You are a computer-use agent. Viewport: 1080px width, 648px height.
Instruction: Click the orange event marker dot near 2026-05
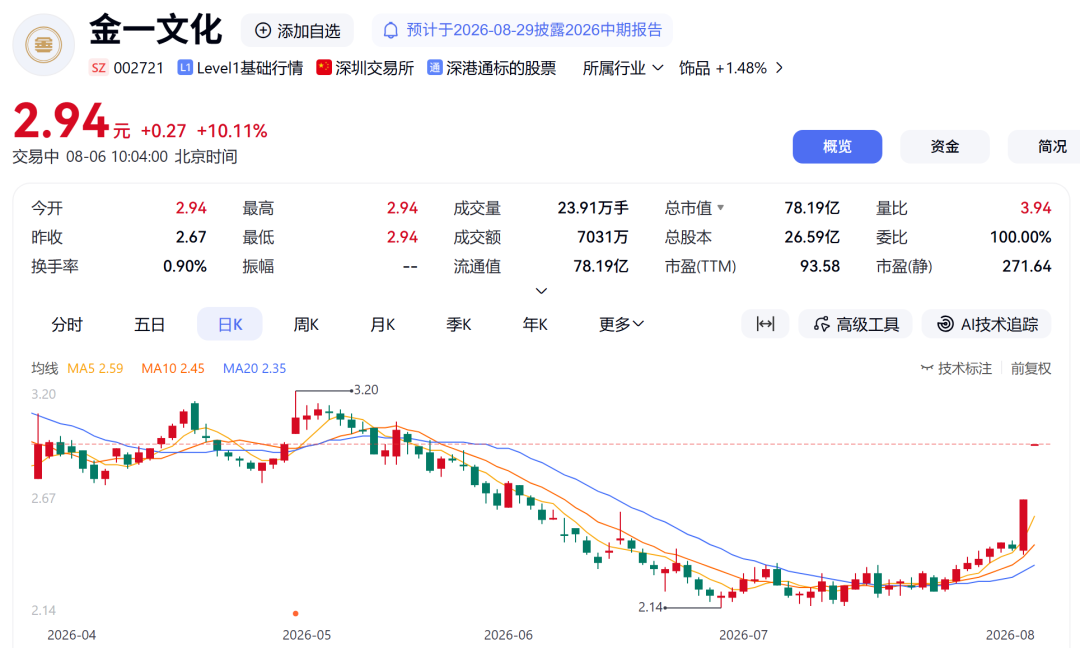coord(295,613)
